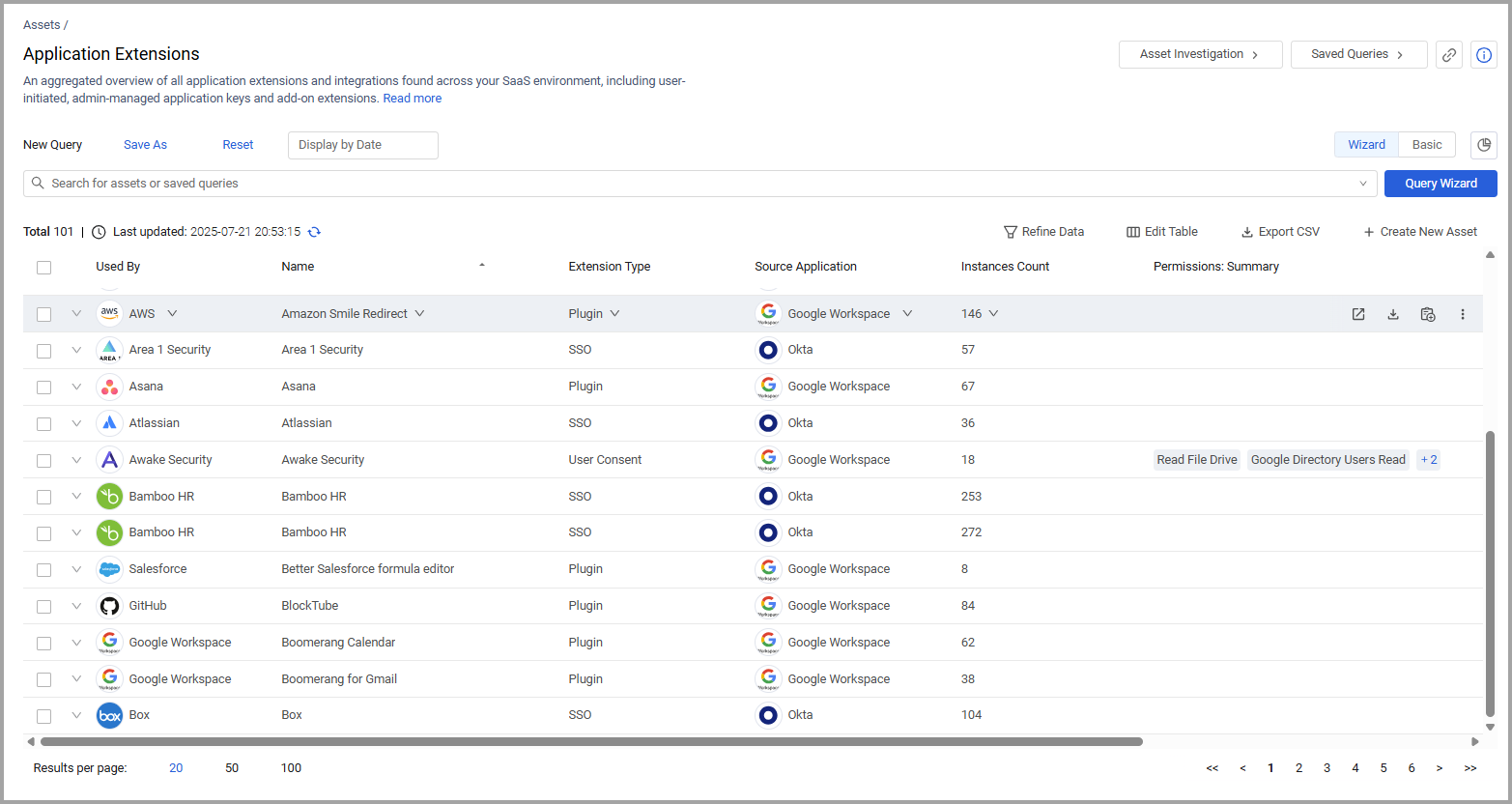Click the AWS logo icon
The width and height of the screenshot is (1512, 804).
click(109, 313)
